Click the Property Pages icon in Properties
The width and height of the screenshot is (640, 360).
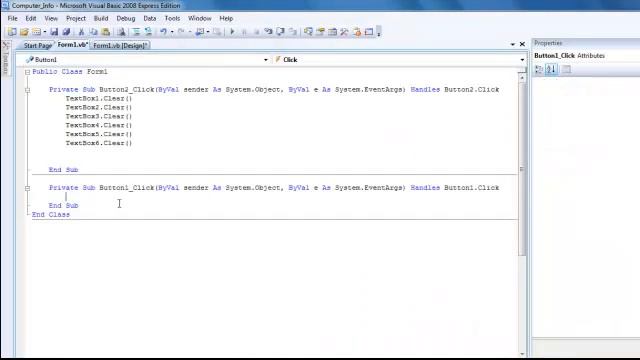(x=566, y=69)
